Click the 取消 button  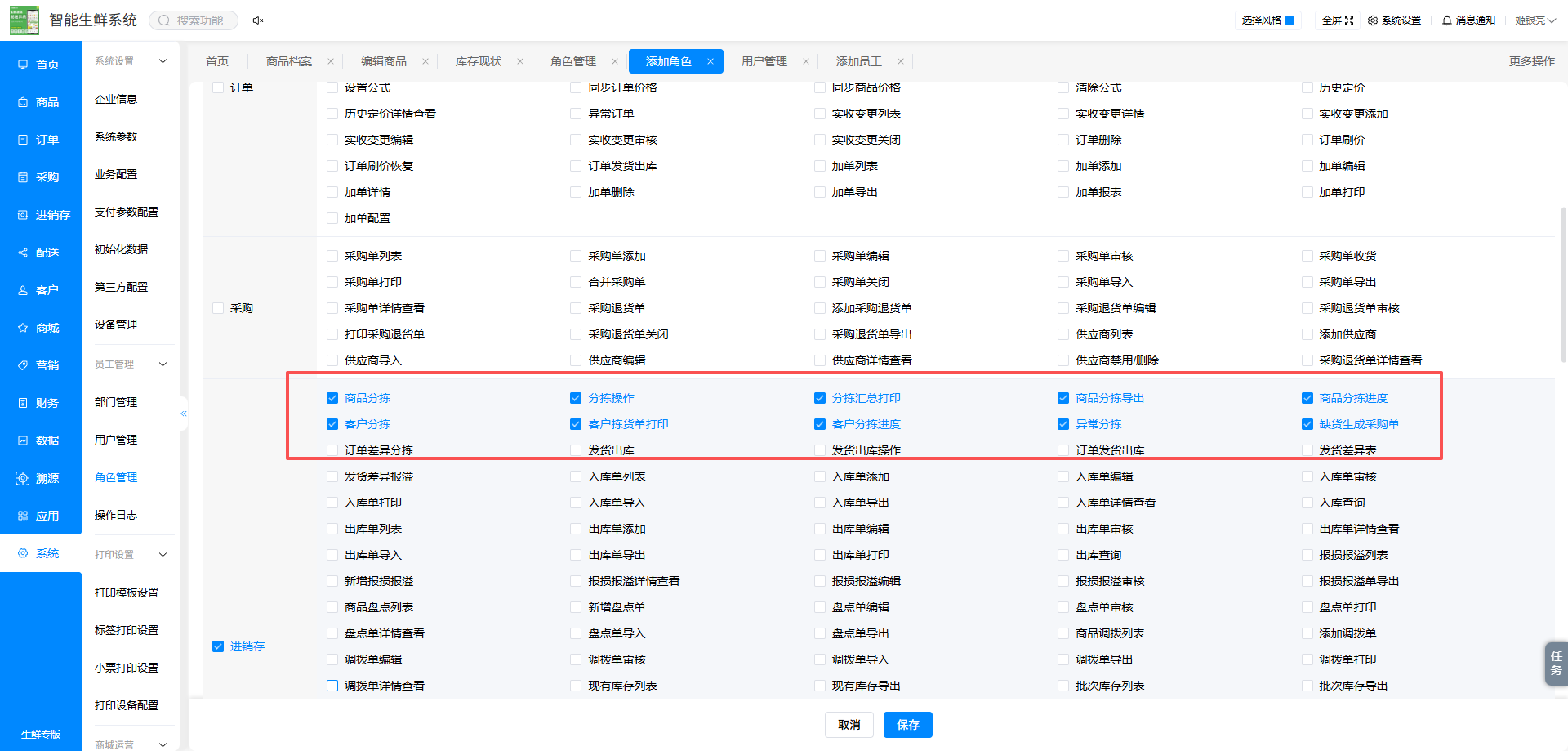tap(849, 725)
